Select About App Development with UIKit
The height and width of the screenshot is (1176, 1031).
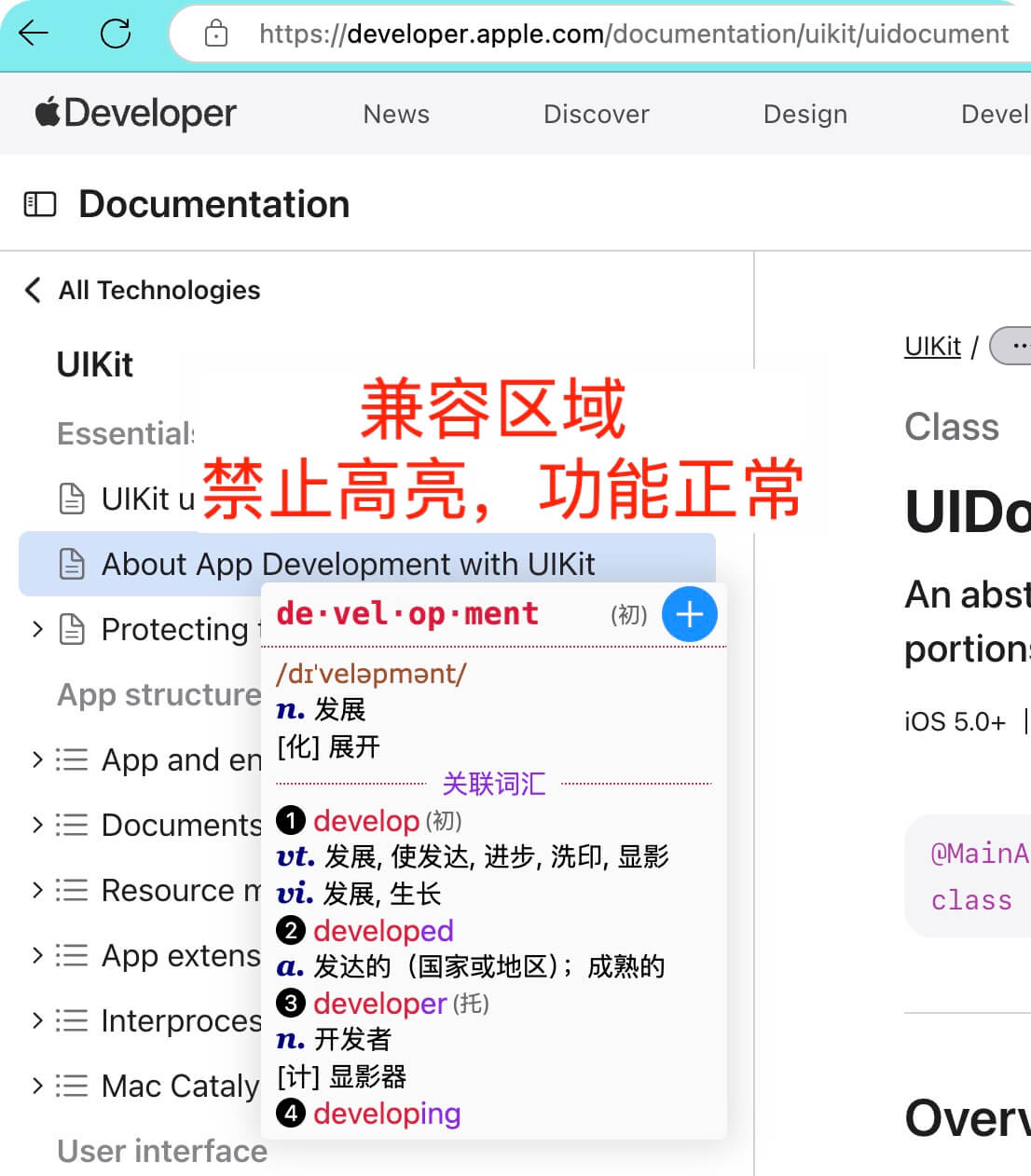click(348, 564)
